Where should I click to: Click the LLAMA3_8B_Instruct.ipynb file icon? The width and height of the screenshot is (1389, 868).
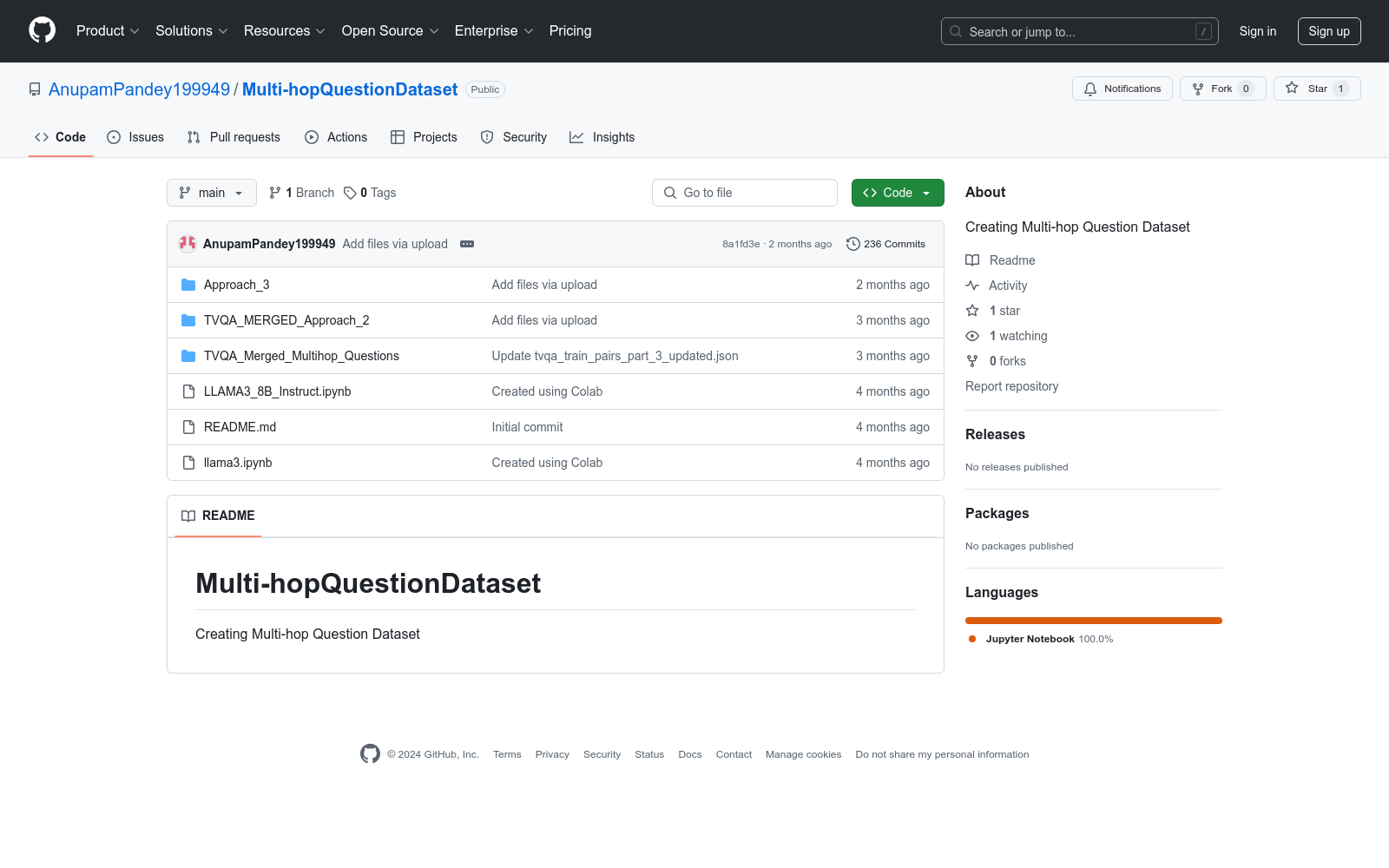pyautogui.click(x=188, y=391)
